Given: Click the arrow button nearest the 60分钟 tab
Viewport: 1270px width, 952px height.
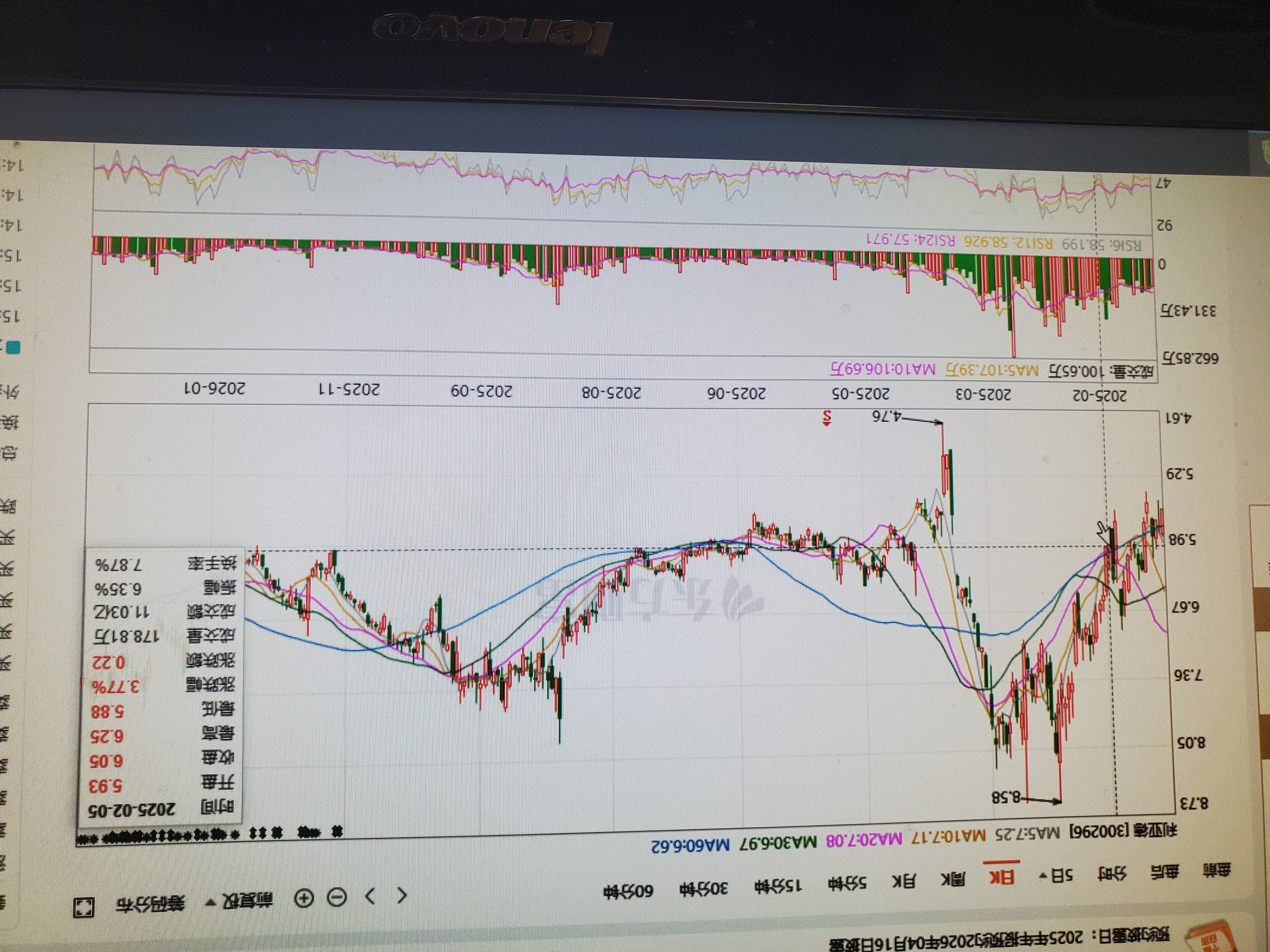Looking at the screenshot, I should pyautogui.click(x=403, y=895).
